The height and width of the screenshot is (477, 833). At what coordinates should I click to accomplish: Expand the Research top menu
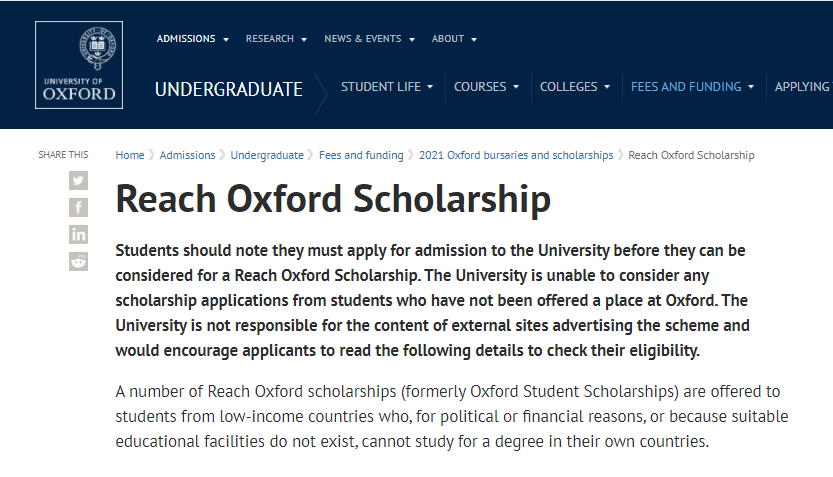pyautogui.click(x=276, y=39)
